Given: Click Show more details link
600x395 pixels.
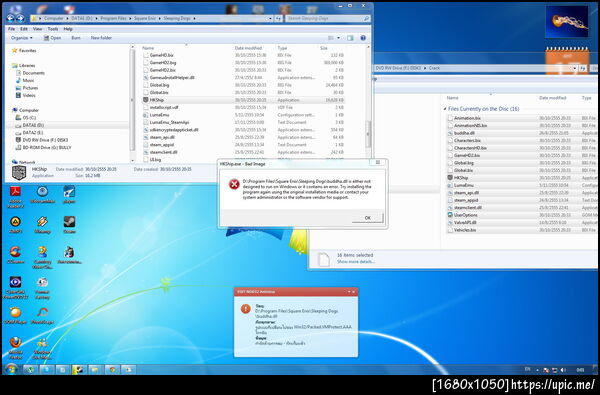Looking at the screenshot, I should coord(355,262).
